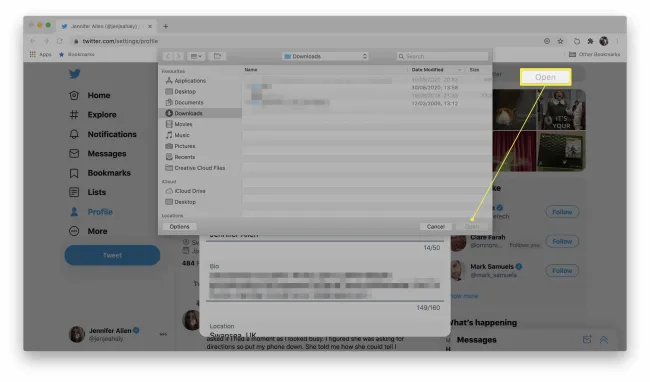Viewport: 650px width, 382px height.
Task: Open a new browser tab
Action: click(165, 26)
